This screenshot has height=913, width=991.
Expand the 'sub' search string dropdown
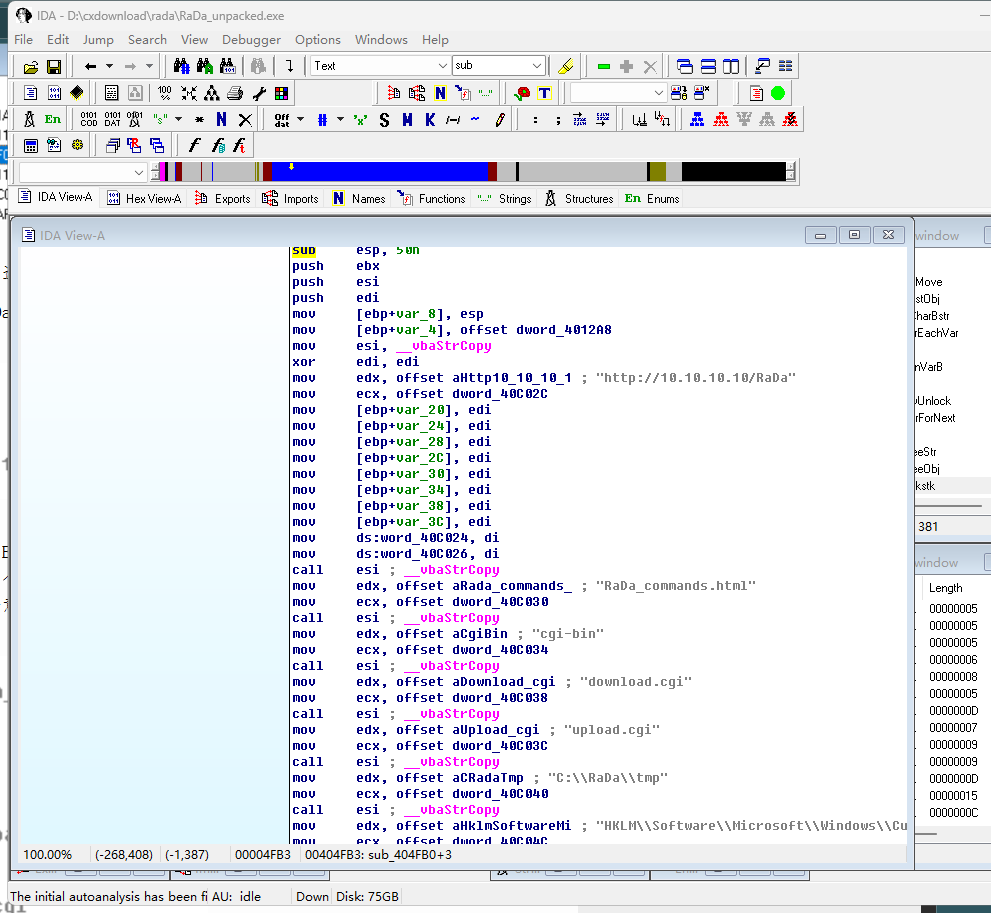[537, 66]
